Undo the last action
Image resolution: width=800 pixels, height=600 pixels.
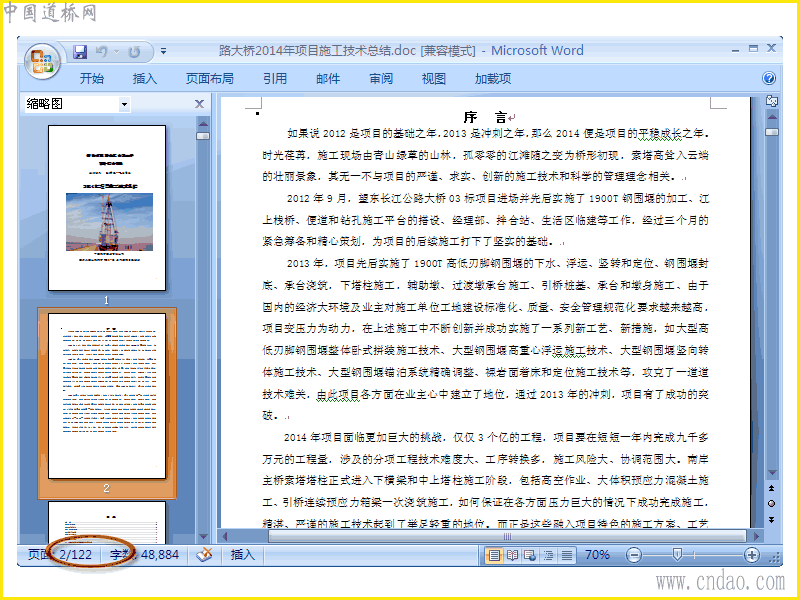[102, 52]
